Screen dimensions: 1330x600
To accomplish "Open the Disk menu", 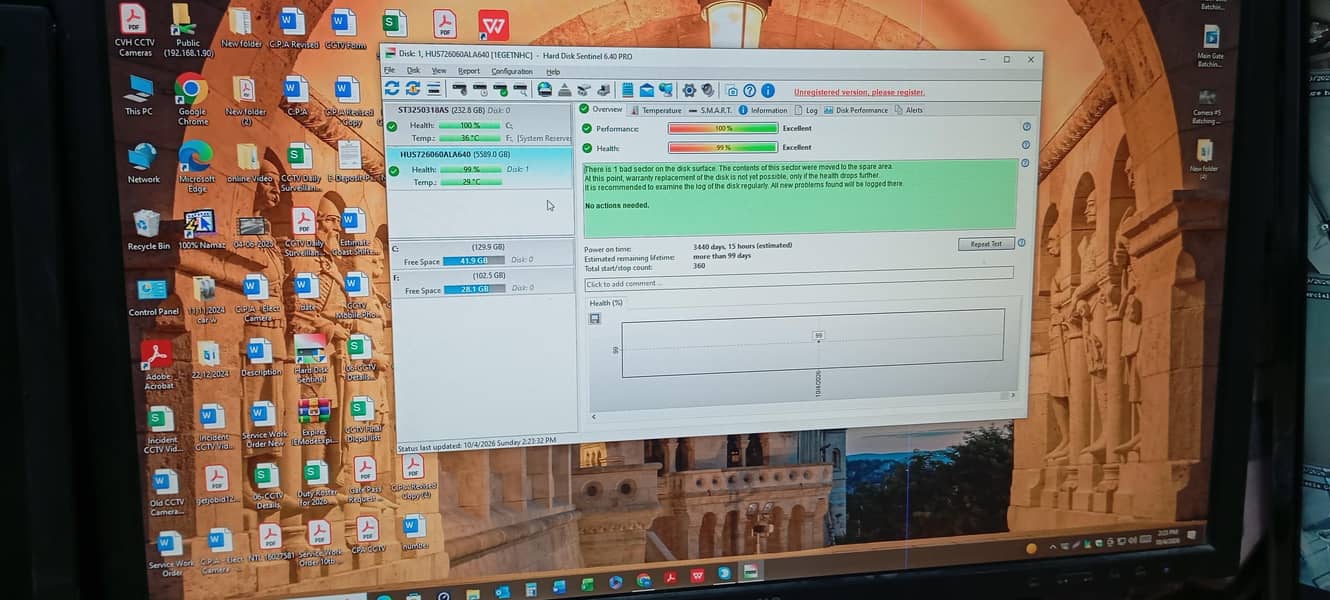I will click(413, 70).
